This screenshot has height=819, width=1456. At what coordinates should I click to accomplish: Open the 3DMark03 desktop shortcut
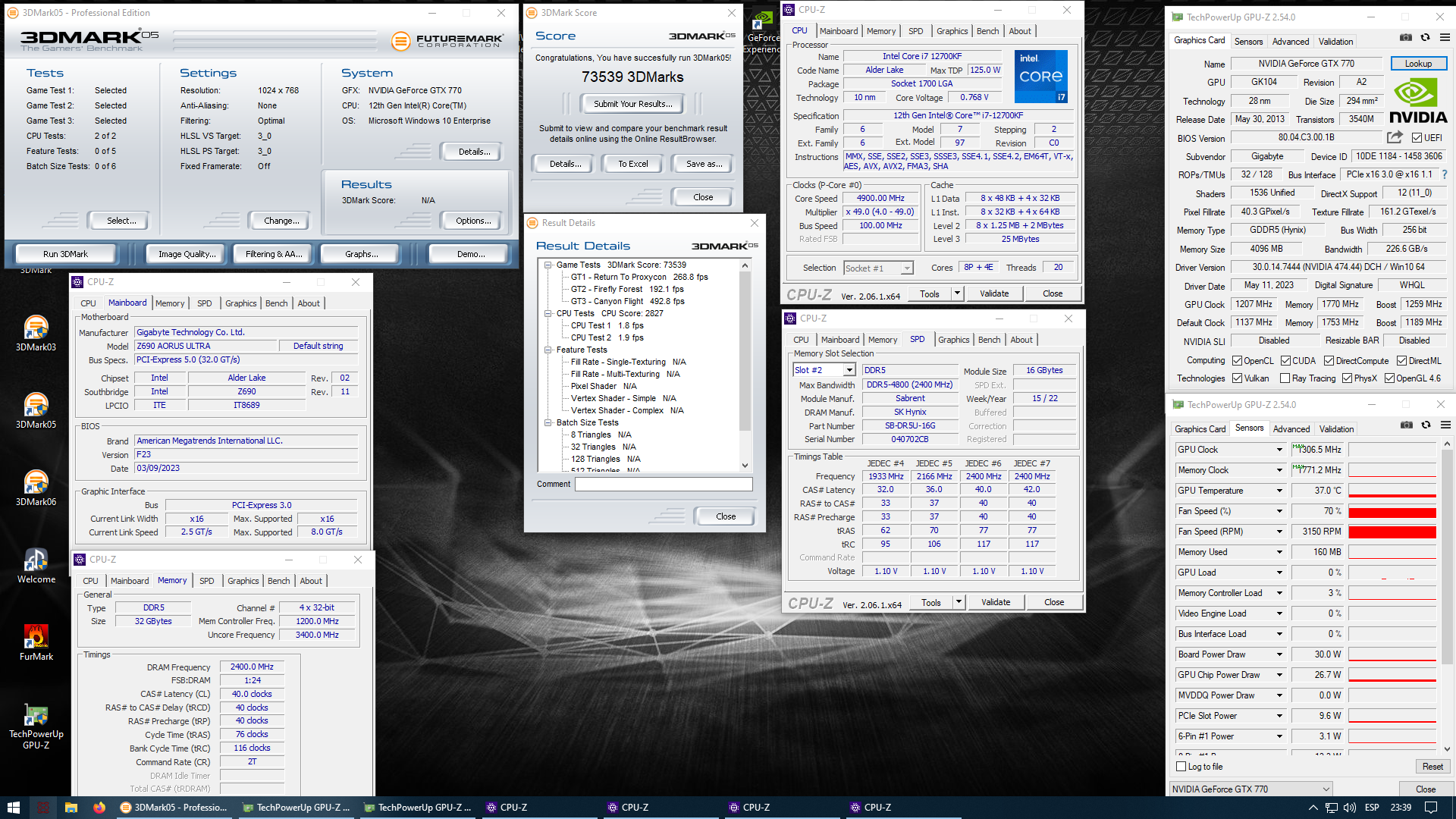[36, 334]
